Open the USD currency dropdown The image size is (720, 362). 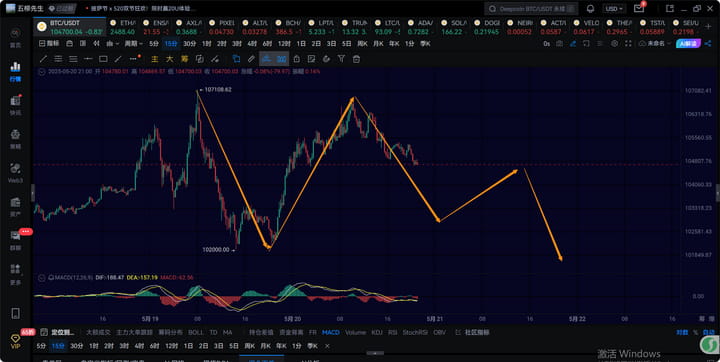(614, 9)
